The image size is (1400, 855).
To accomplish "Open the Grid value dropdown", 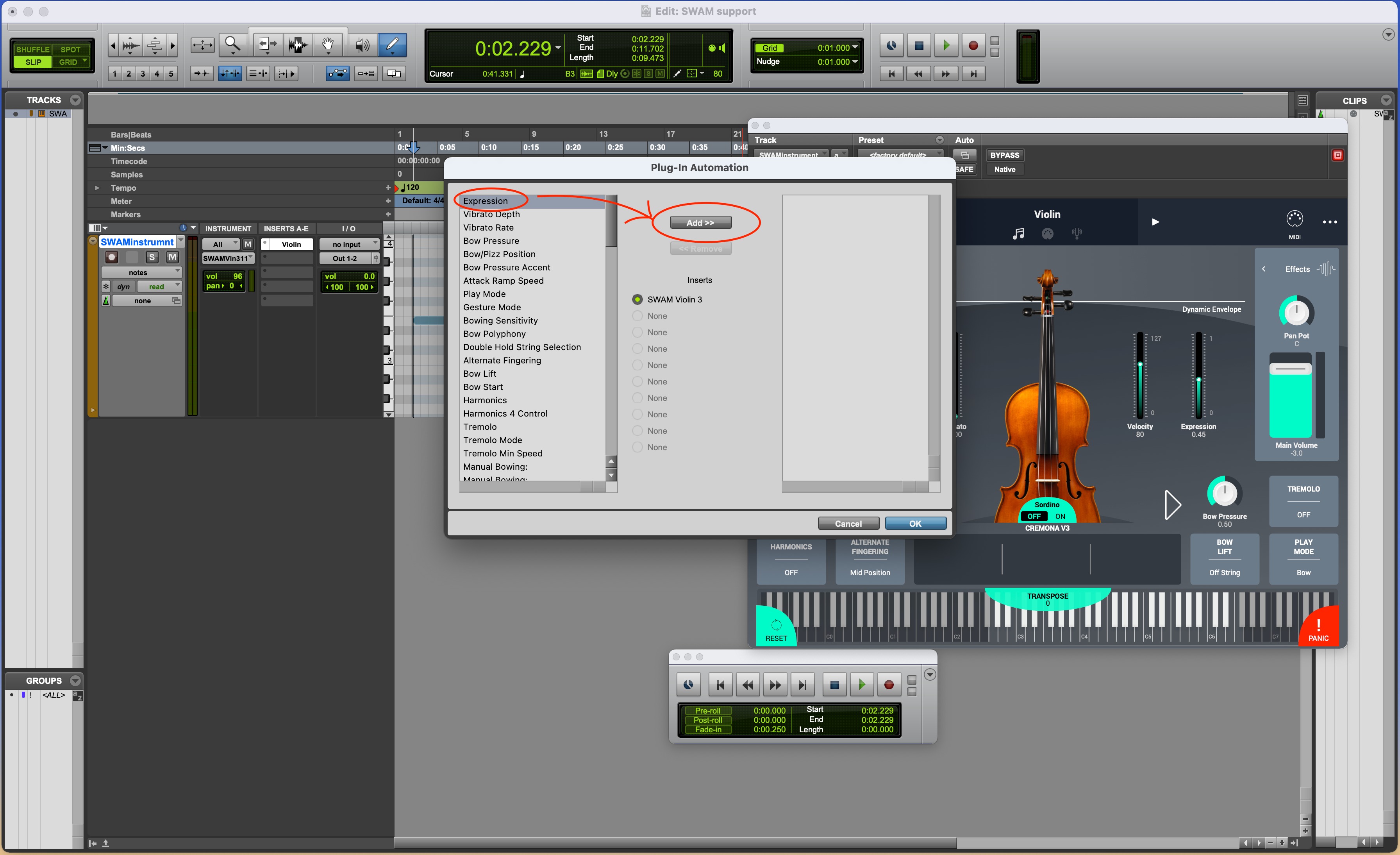I will (x=855, y=48).
